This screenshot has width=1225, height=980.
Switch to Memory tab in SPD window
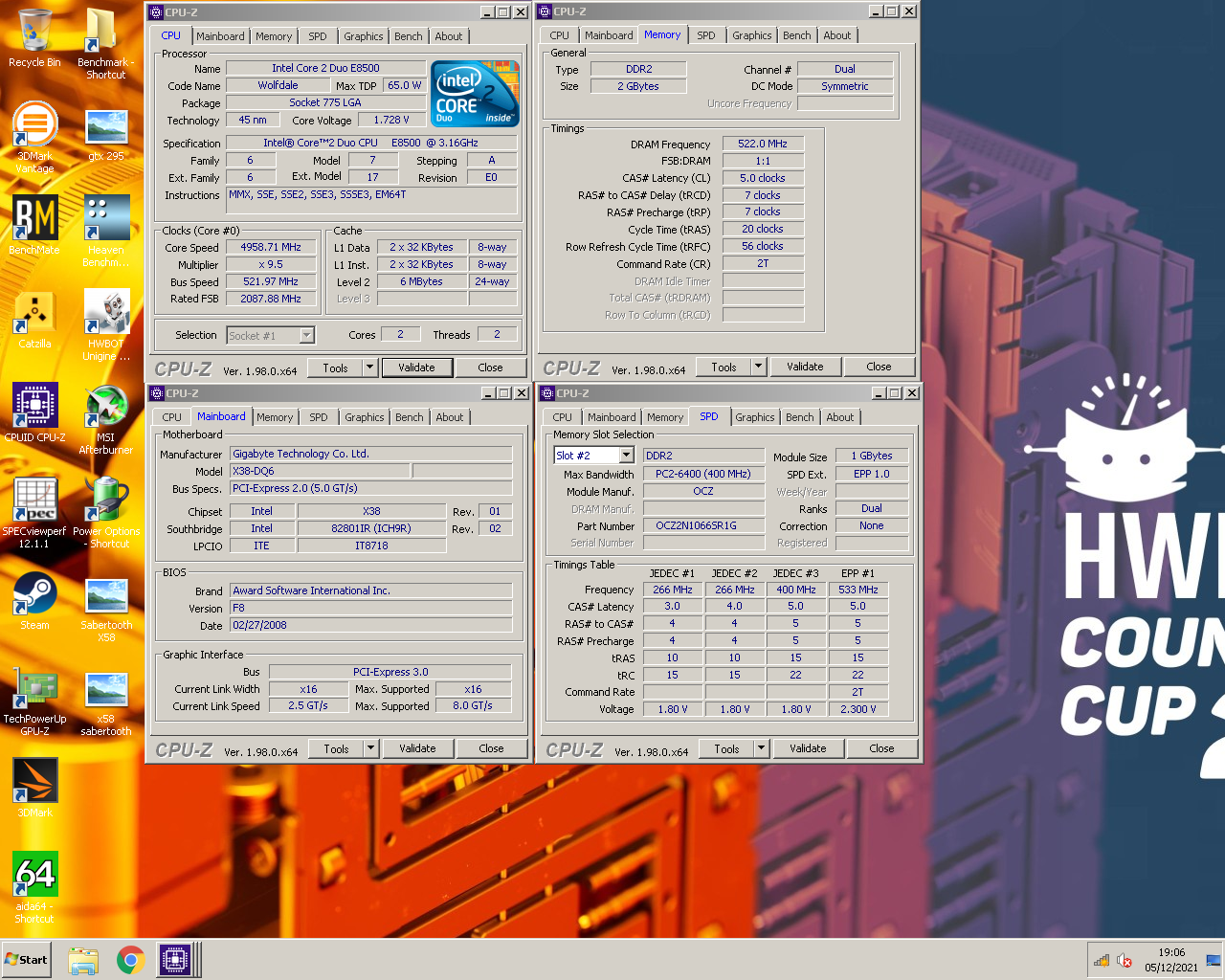coord(665,417)
